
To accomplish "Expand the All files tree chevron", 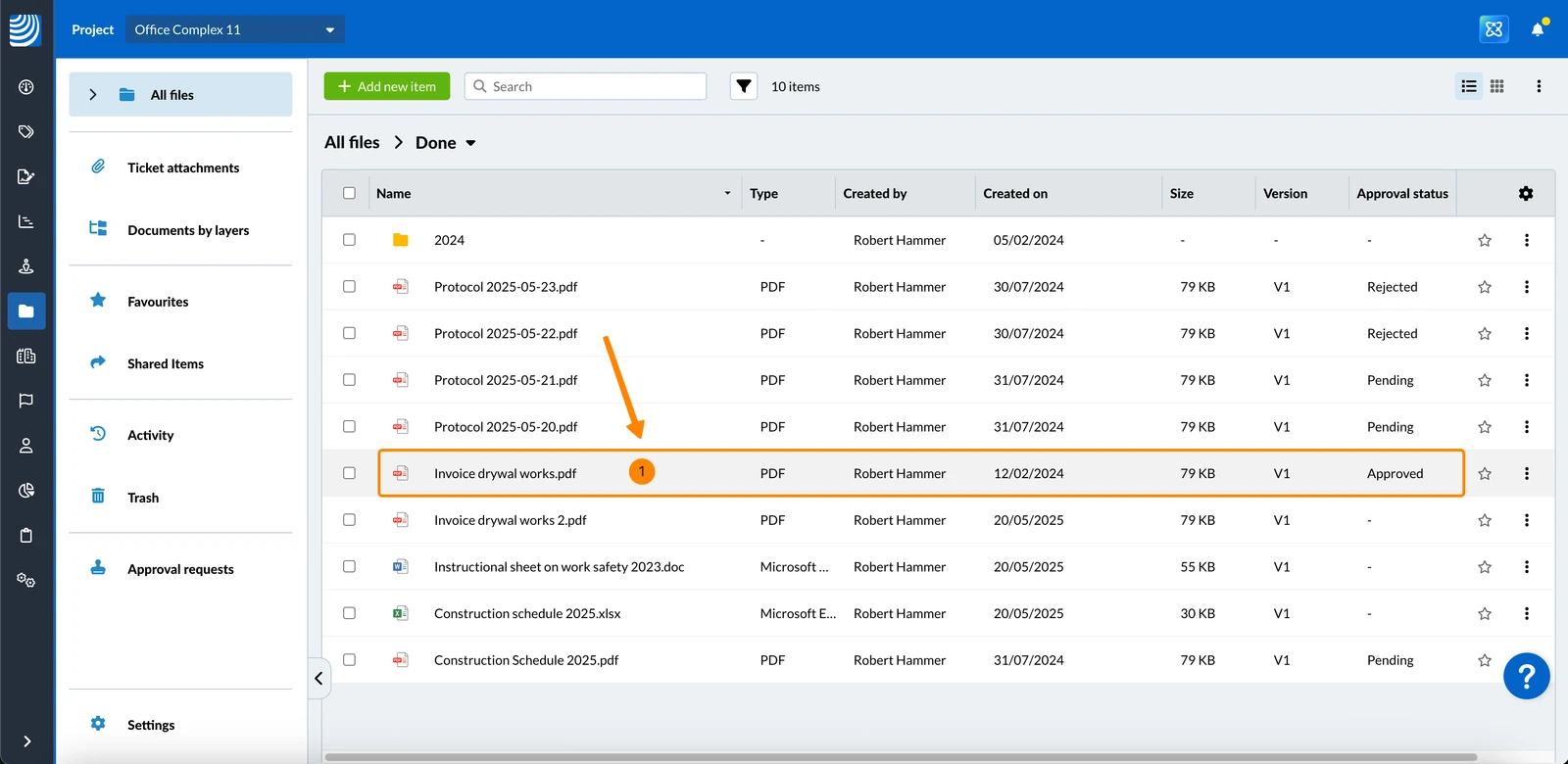I will 93,95.
